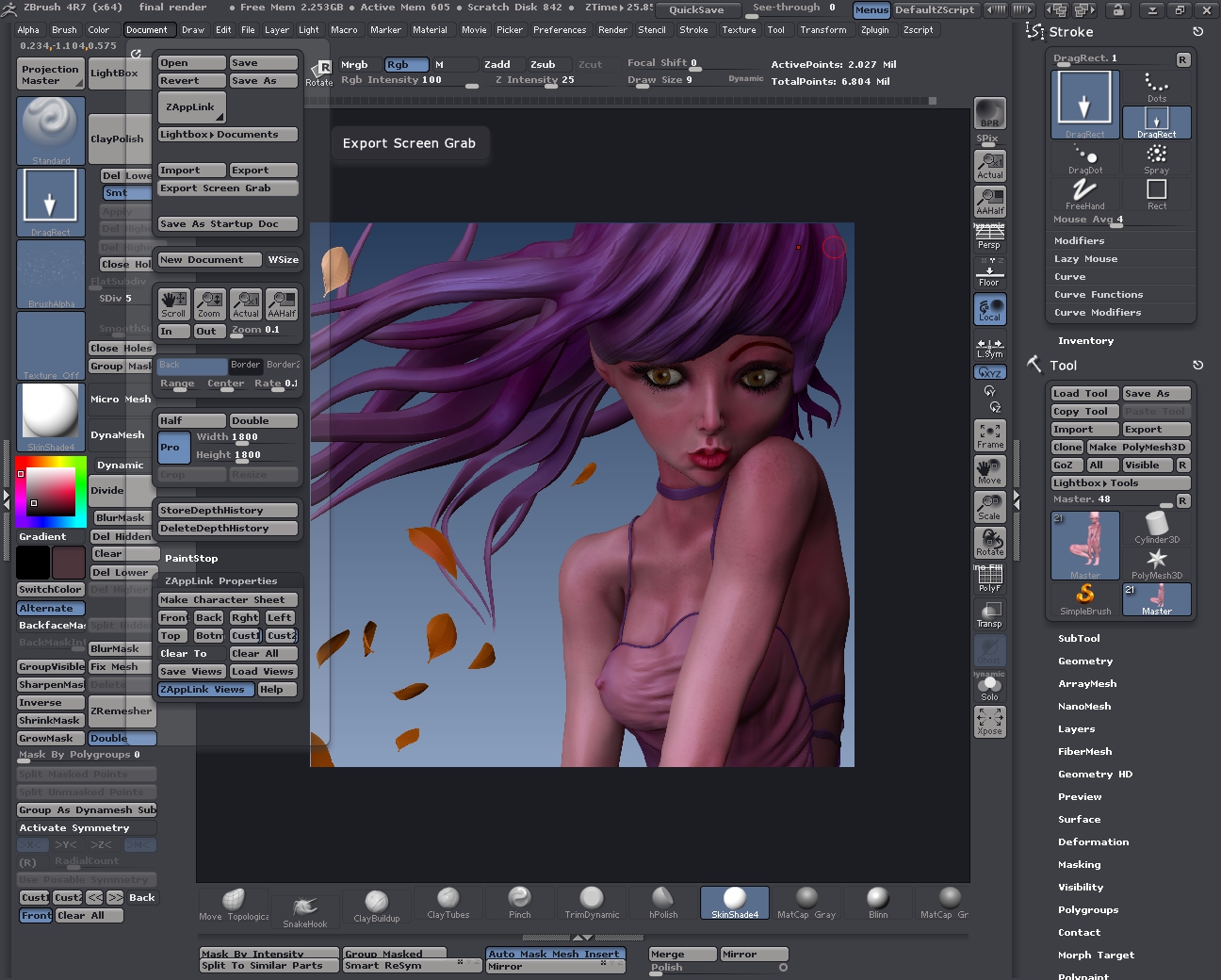Choose the Dots stroke type
The width and height of the screenshot is (1221, 980).
coord(1156,87)
